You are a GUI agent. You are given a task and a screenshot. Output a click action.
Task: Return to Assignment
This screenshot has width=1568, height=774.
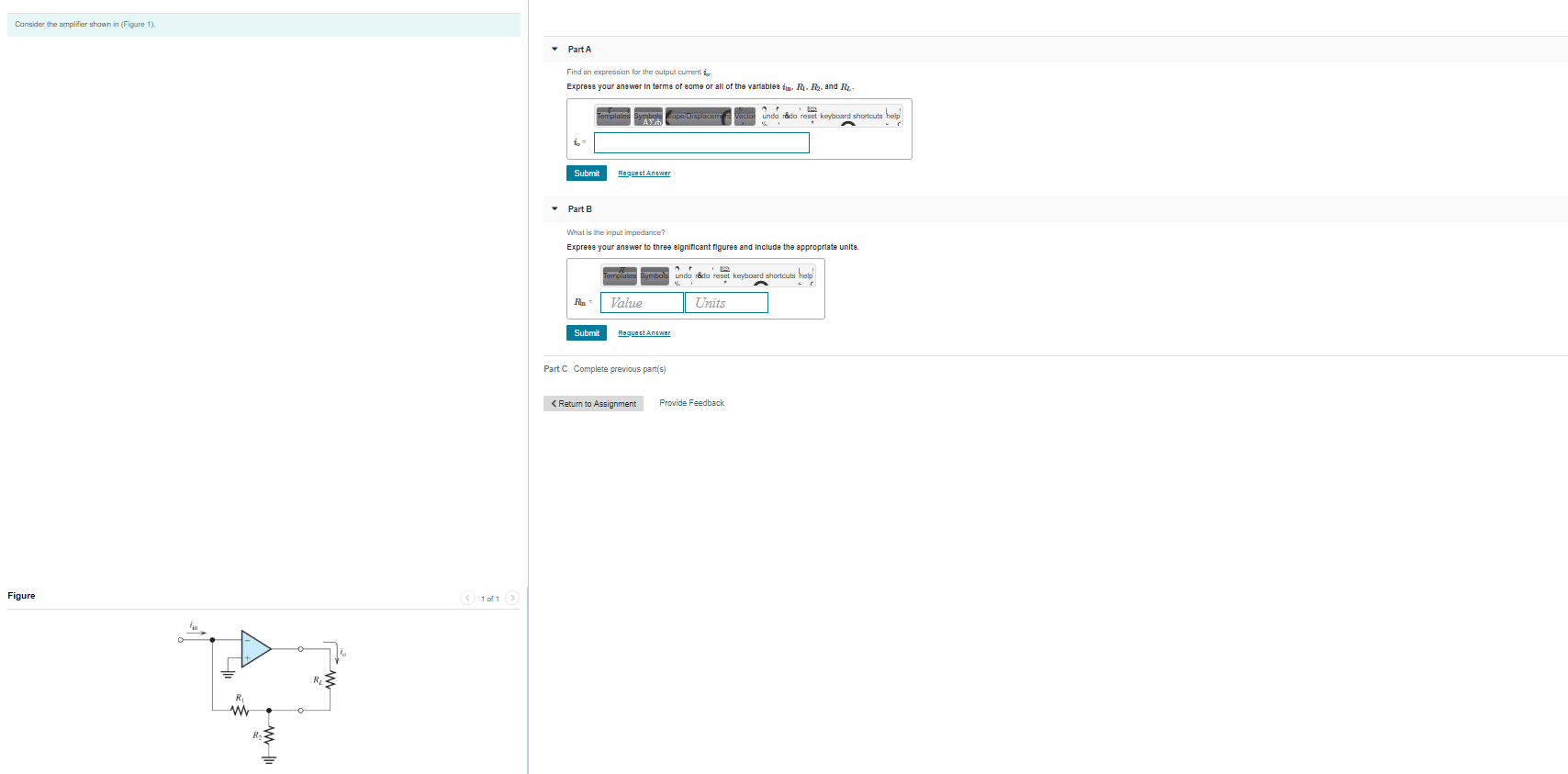tap(593, 404)
